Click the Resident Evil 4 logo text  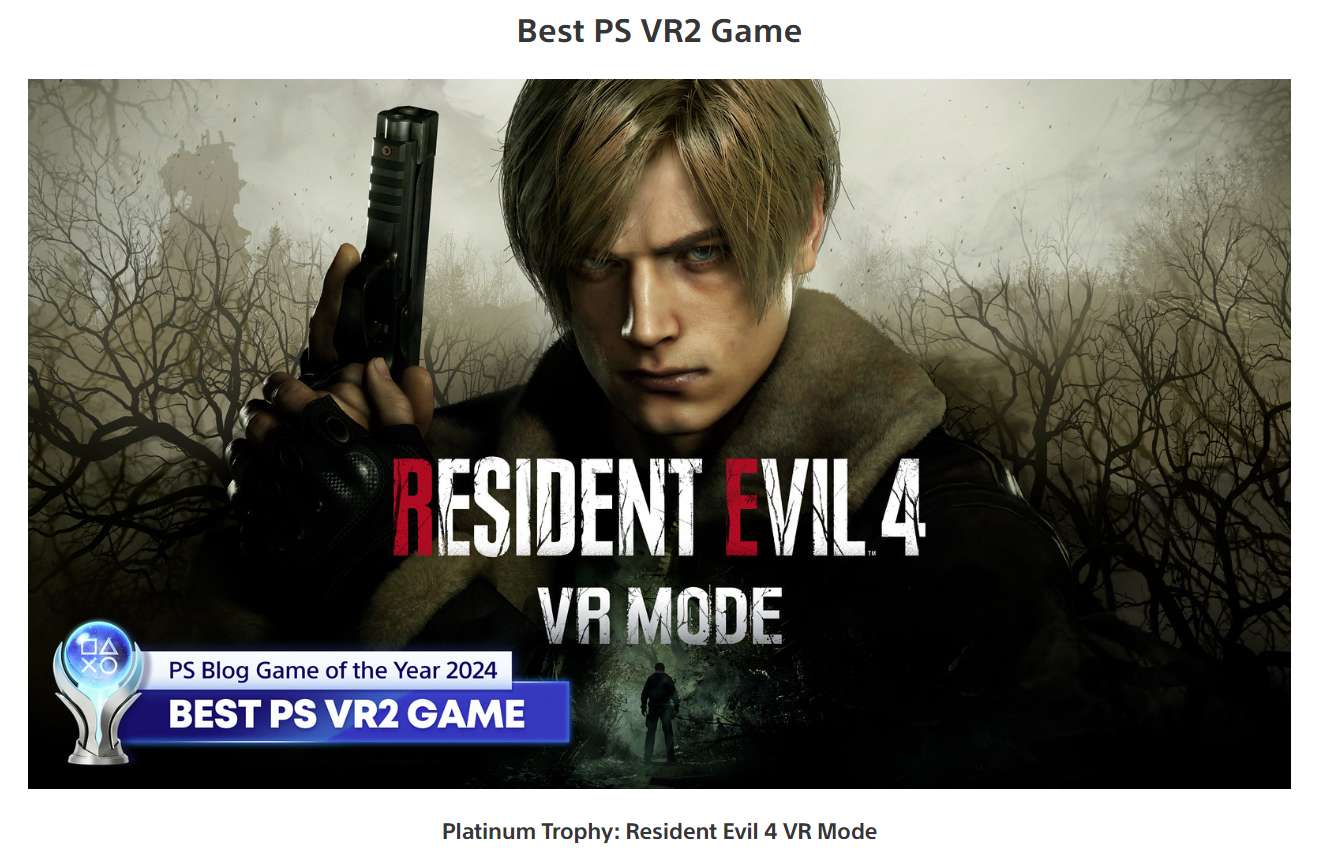(x=659, y=508)
